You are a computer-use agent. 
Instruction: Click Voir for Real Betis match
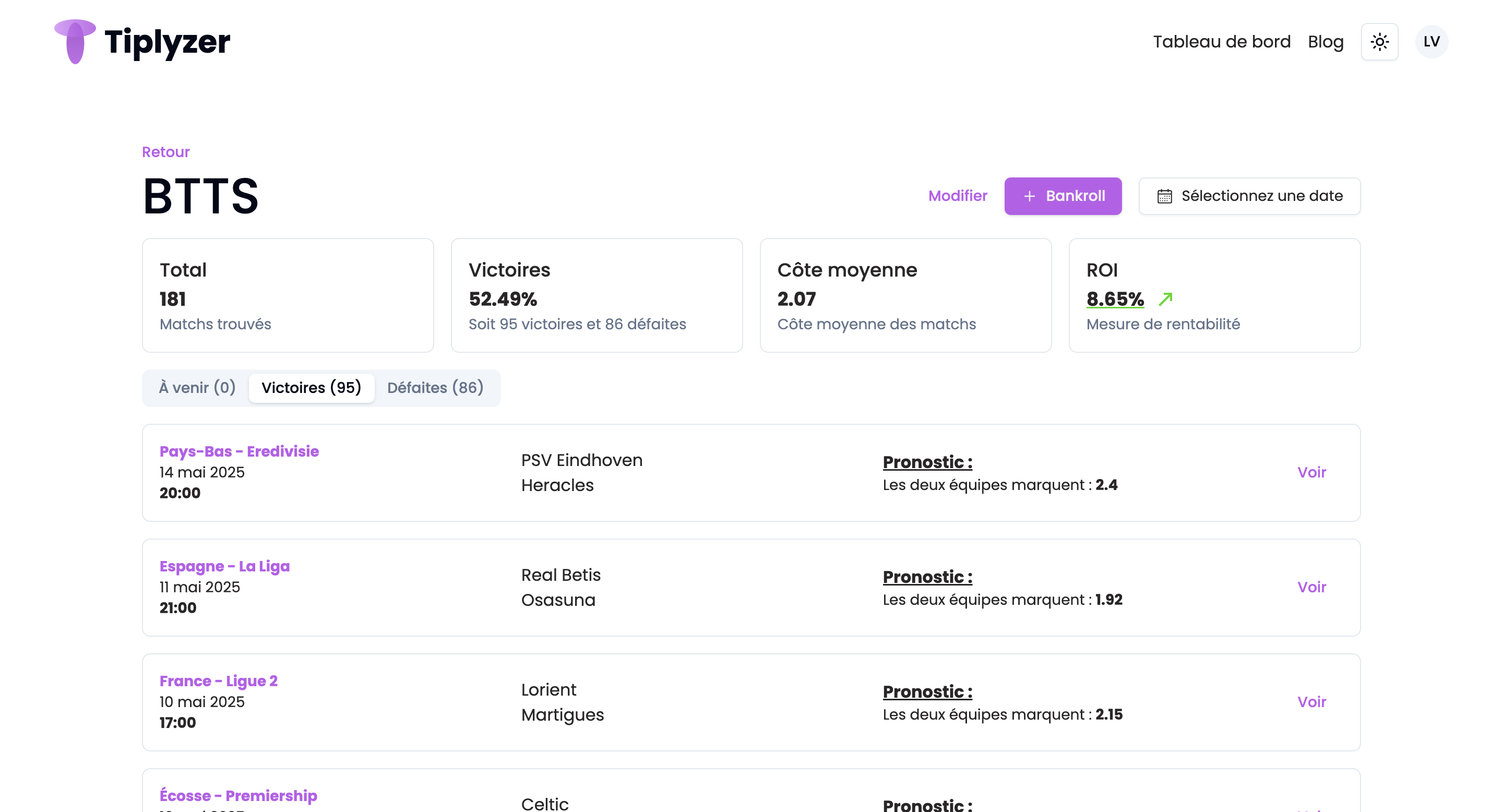pos(1311,588)
